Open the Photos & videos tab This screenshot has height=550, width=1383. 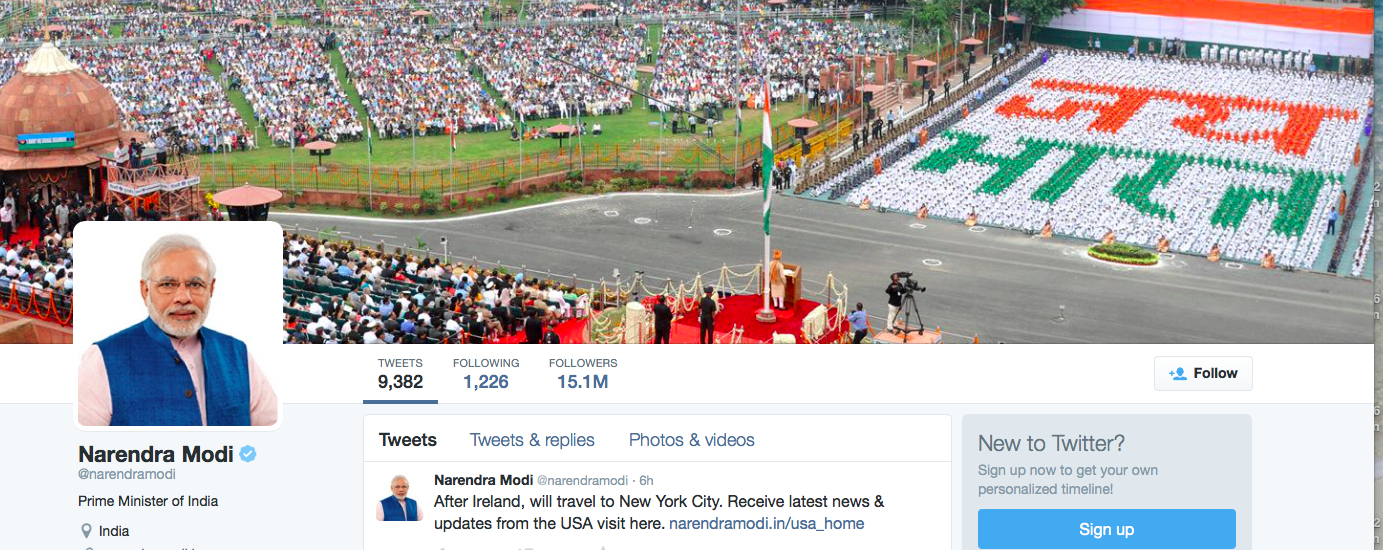(692, 440)
